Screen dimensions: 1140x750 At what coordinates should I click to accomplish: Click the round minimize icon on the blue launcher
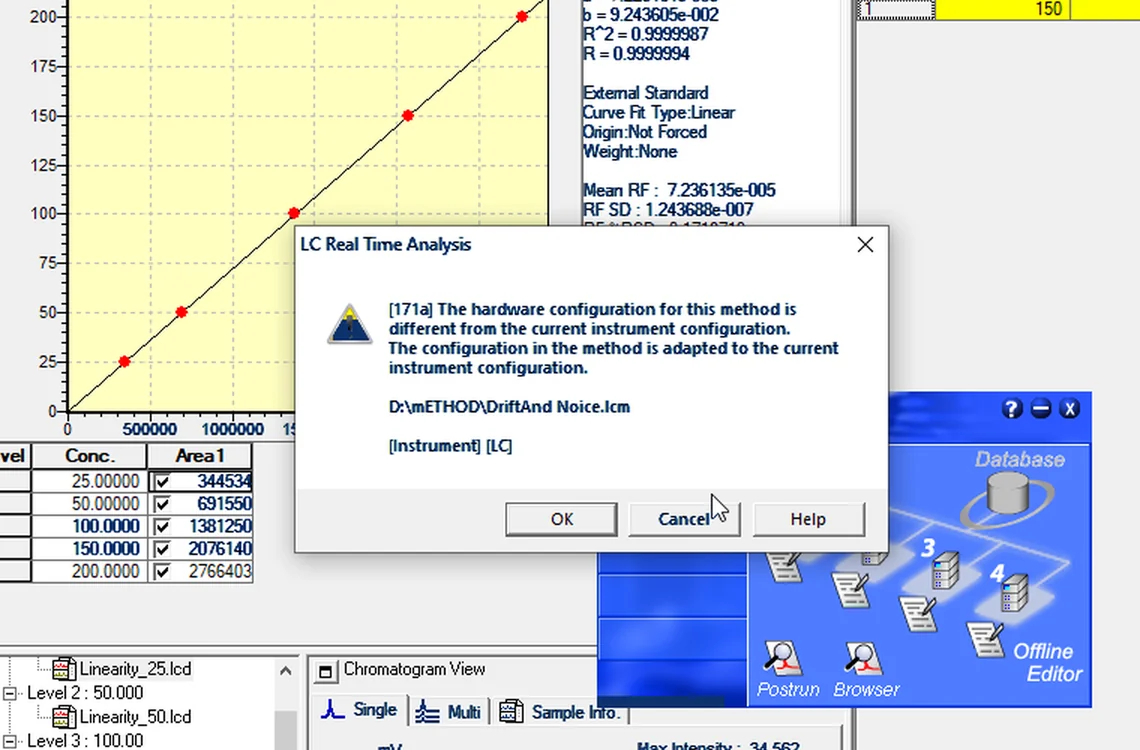pyautogui.click(x=1041, y=409)
